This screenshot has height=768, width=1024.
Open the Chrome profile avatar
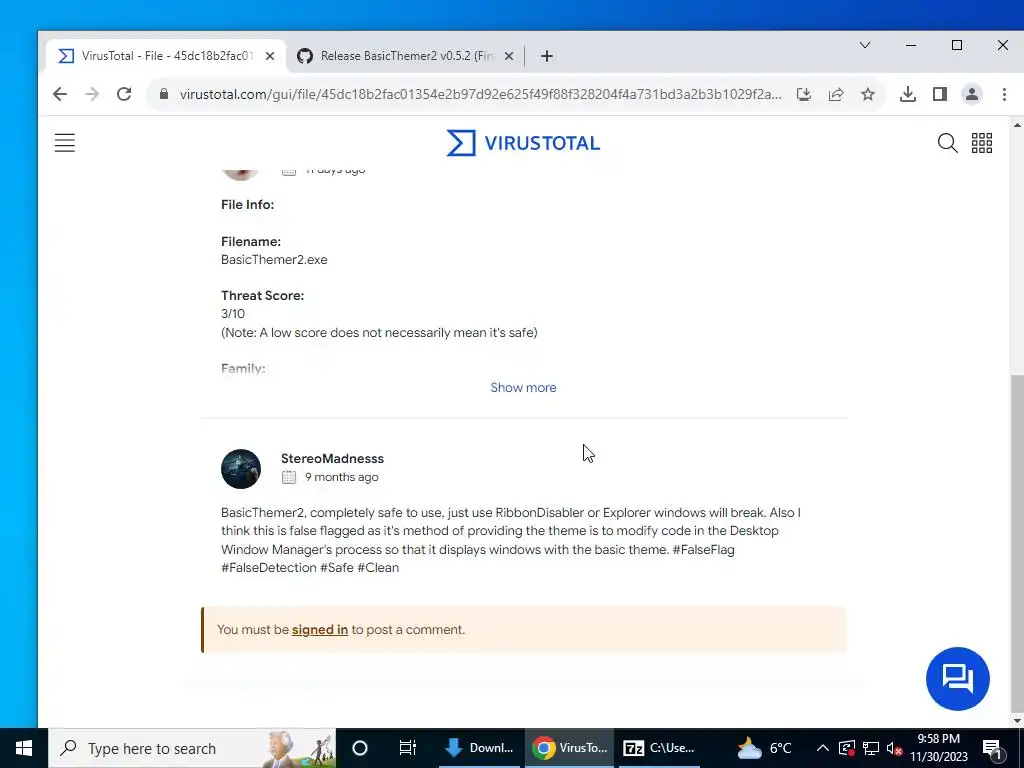coord(972,95)
